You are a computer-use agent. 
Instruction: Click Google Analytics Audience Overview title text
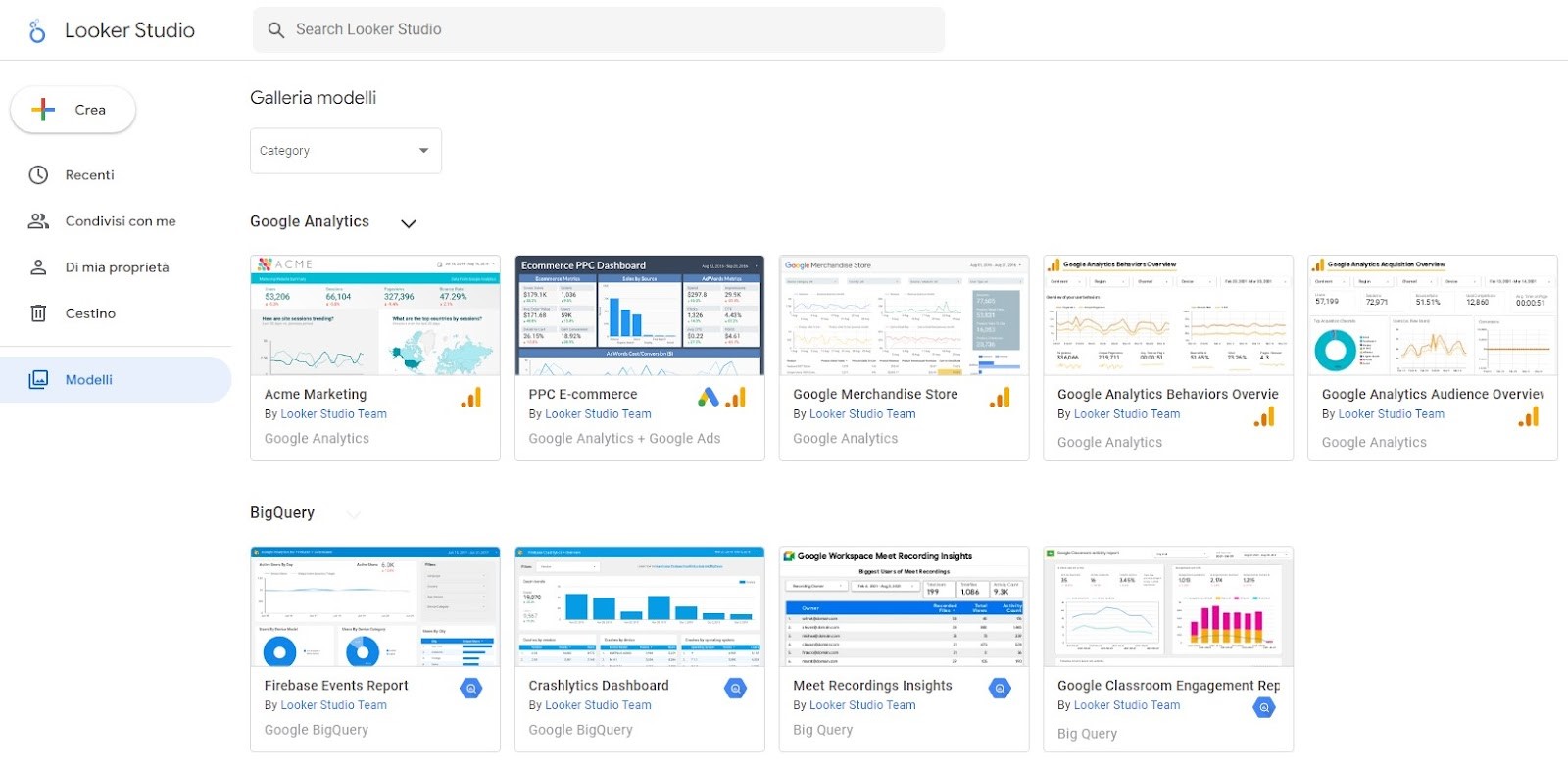coord(1433,394)
